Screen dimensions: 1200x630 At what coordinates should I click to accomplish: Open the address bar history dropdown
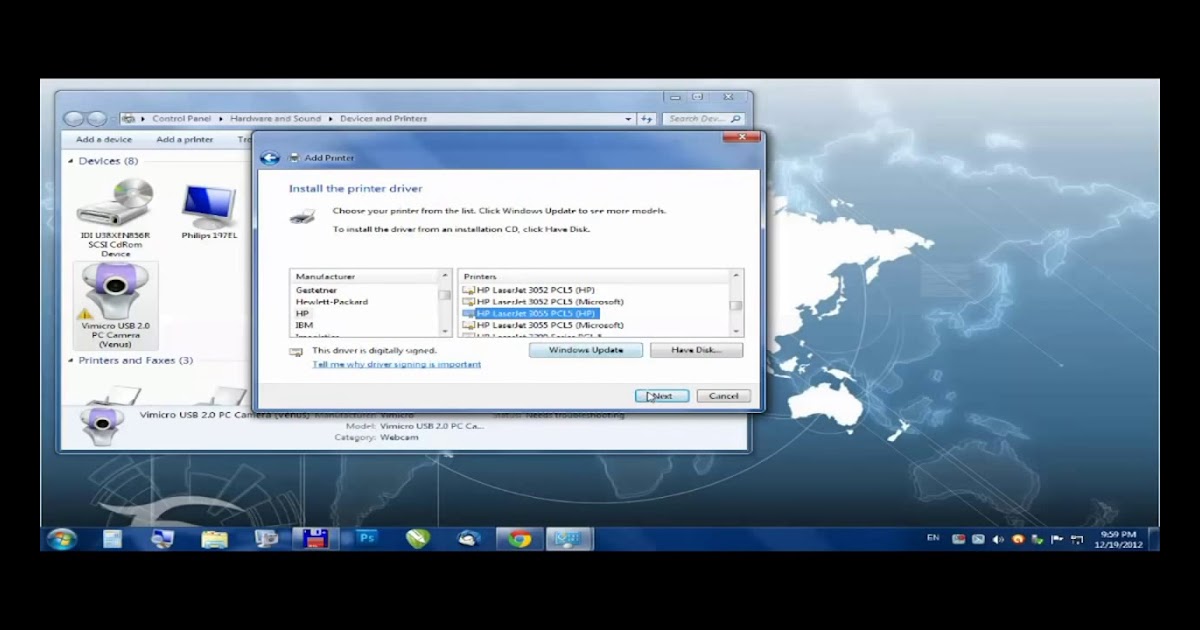click(x=629, y=119)
